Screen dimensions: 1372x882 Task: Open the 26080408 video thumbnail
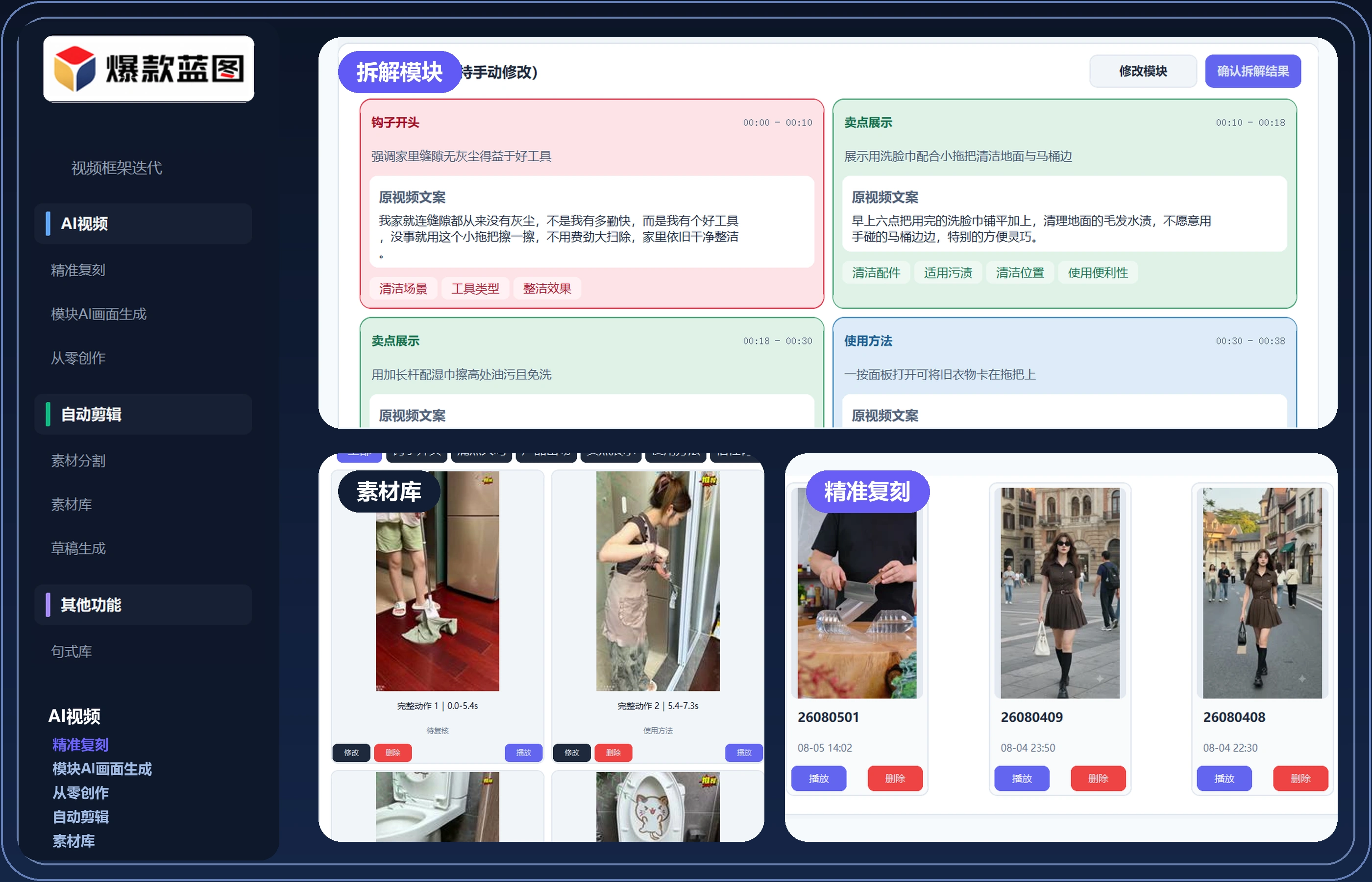pyautogui.click(x=1263, y=593)
